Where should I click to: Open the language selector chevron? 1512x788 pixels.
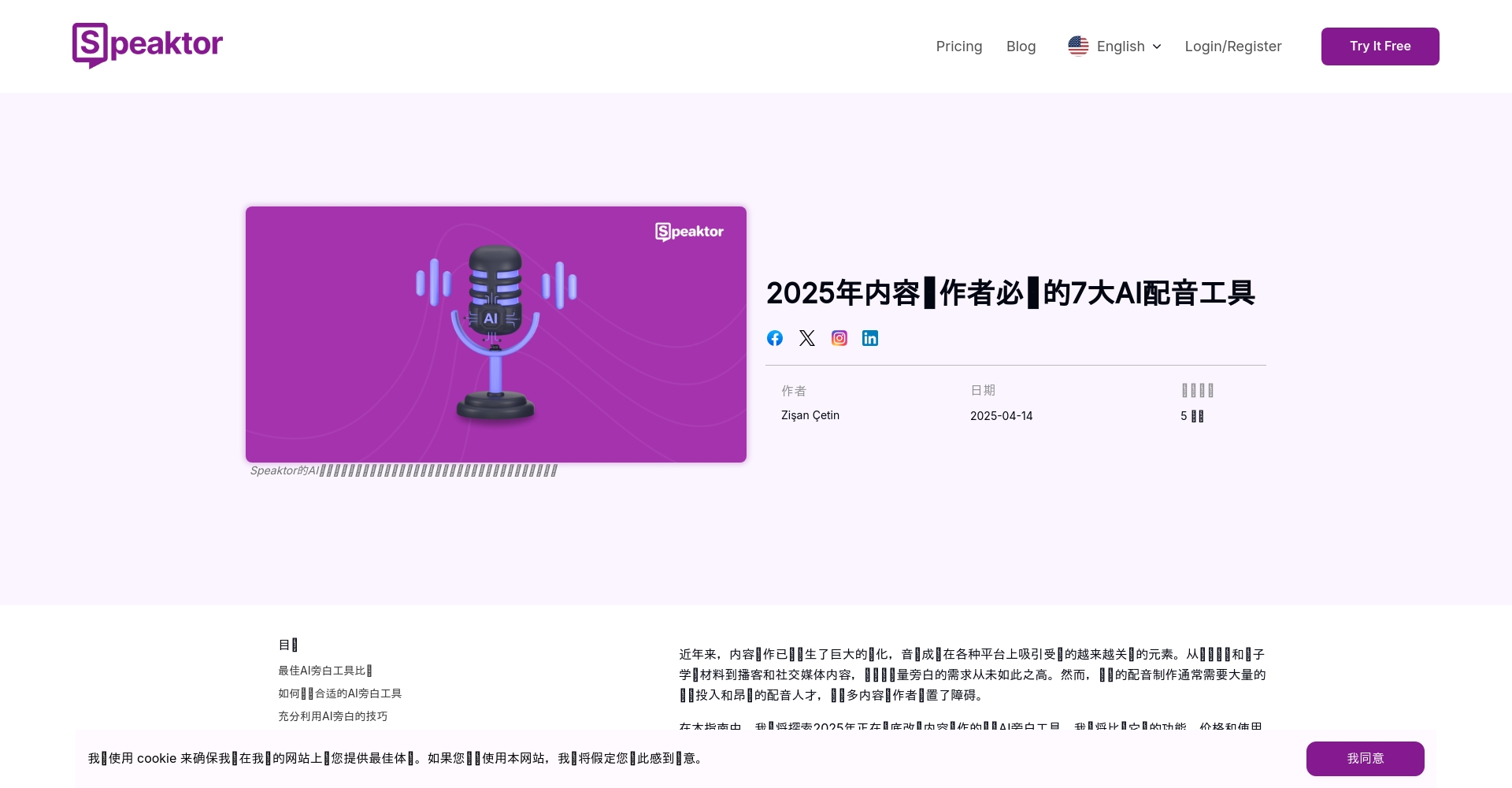[x=1156, y=46]
